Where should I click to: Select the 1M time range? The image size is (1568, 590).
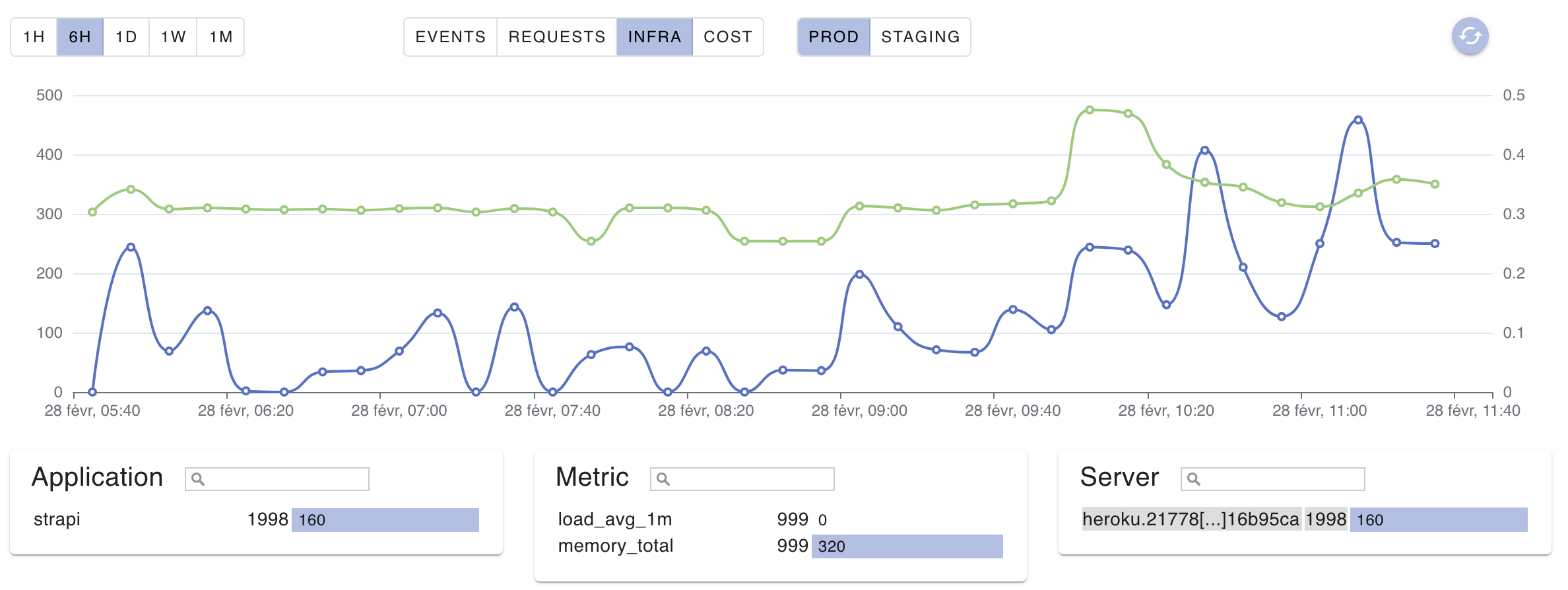[x=221, y=37]
